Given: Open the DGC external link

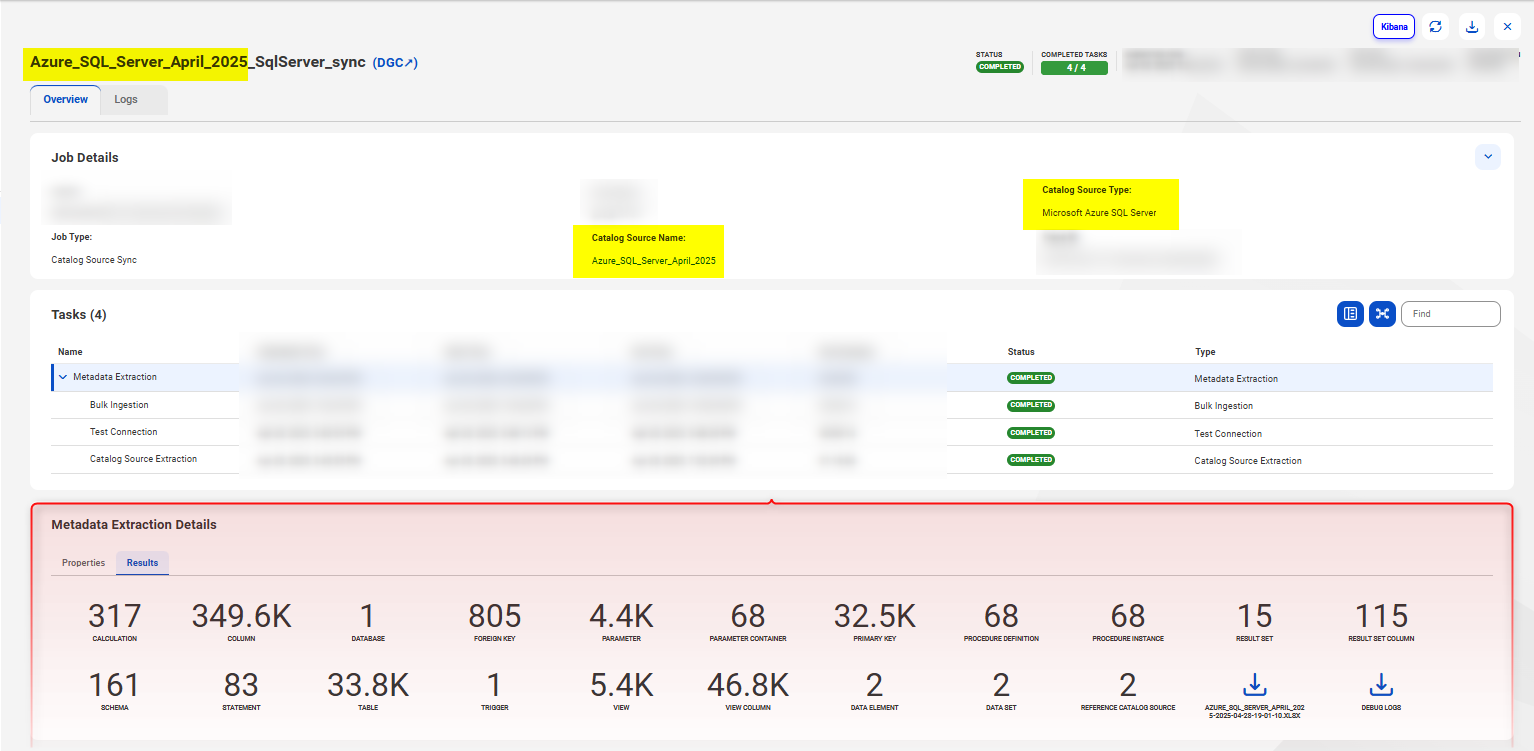Looking at the screenshot, I should coord(395,63).
